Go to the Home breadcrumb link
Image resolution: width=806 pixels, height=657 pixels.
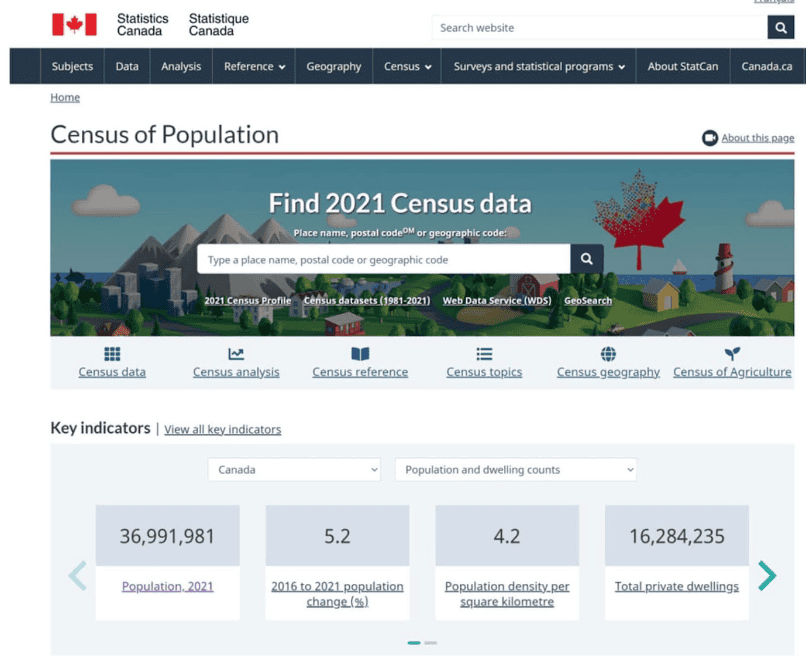pos(65,97)
